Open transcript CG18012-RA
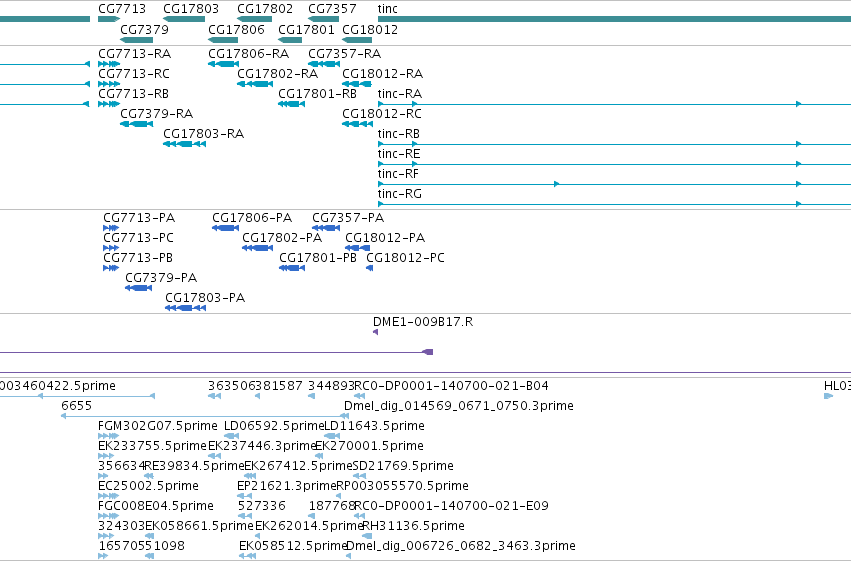This screenshot has height=561, width=851. [383, 74]
